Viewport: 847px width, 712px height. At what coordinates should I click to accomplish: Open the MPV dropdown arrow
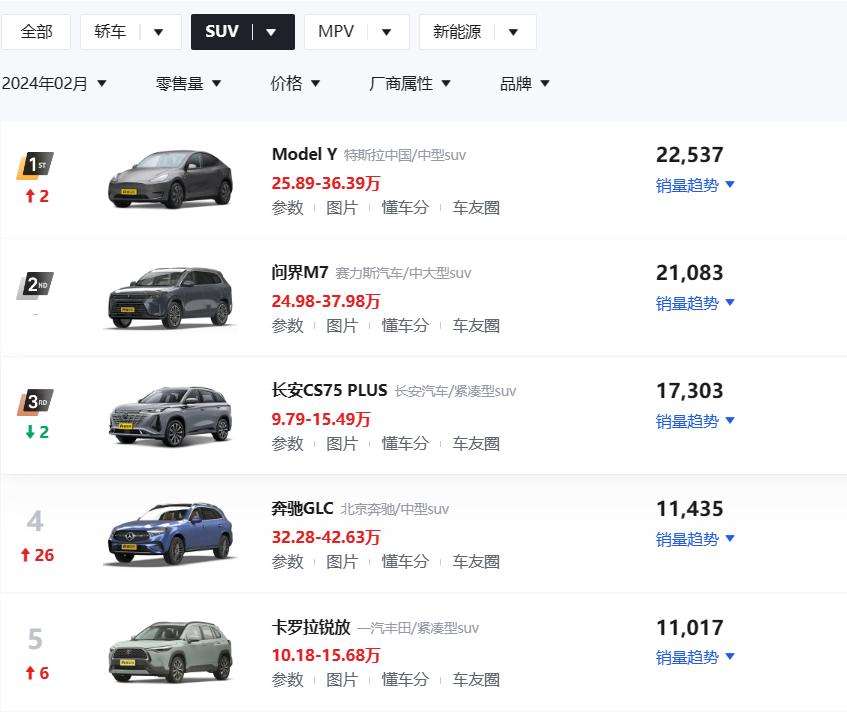(386, 32)
